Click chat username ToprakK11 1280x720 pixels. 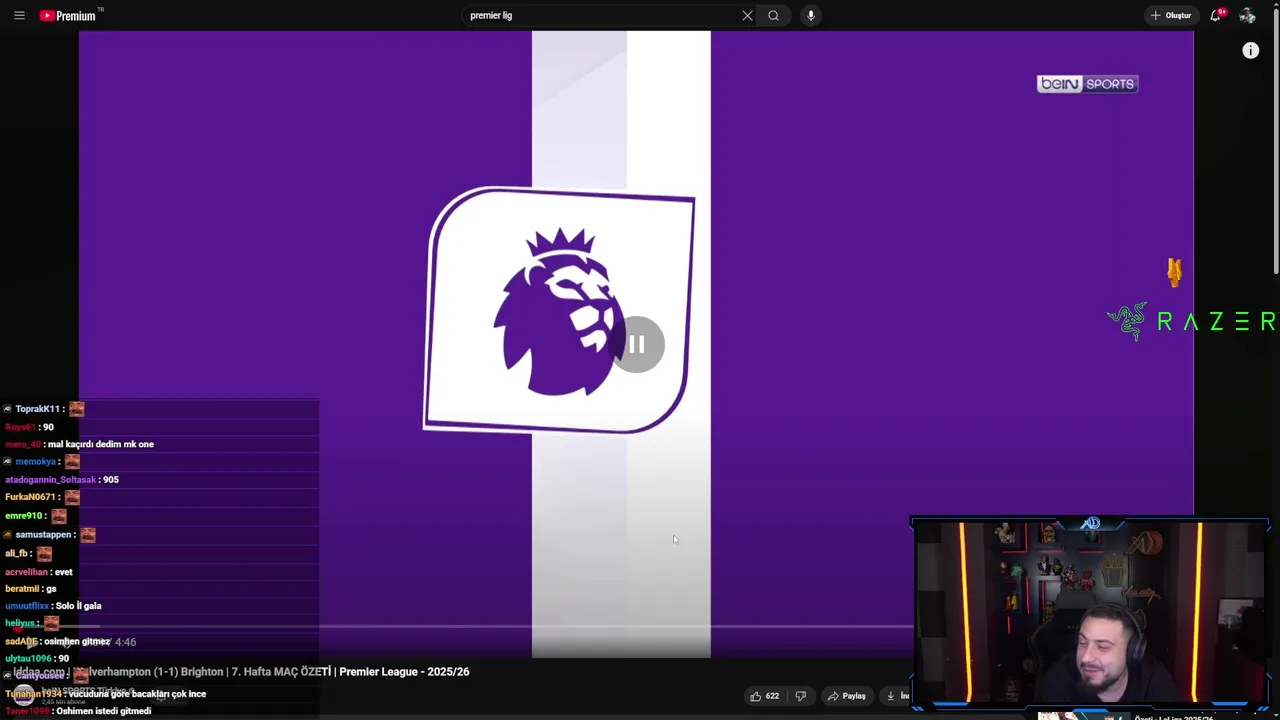tap(38, 409)
